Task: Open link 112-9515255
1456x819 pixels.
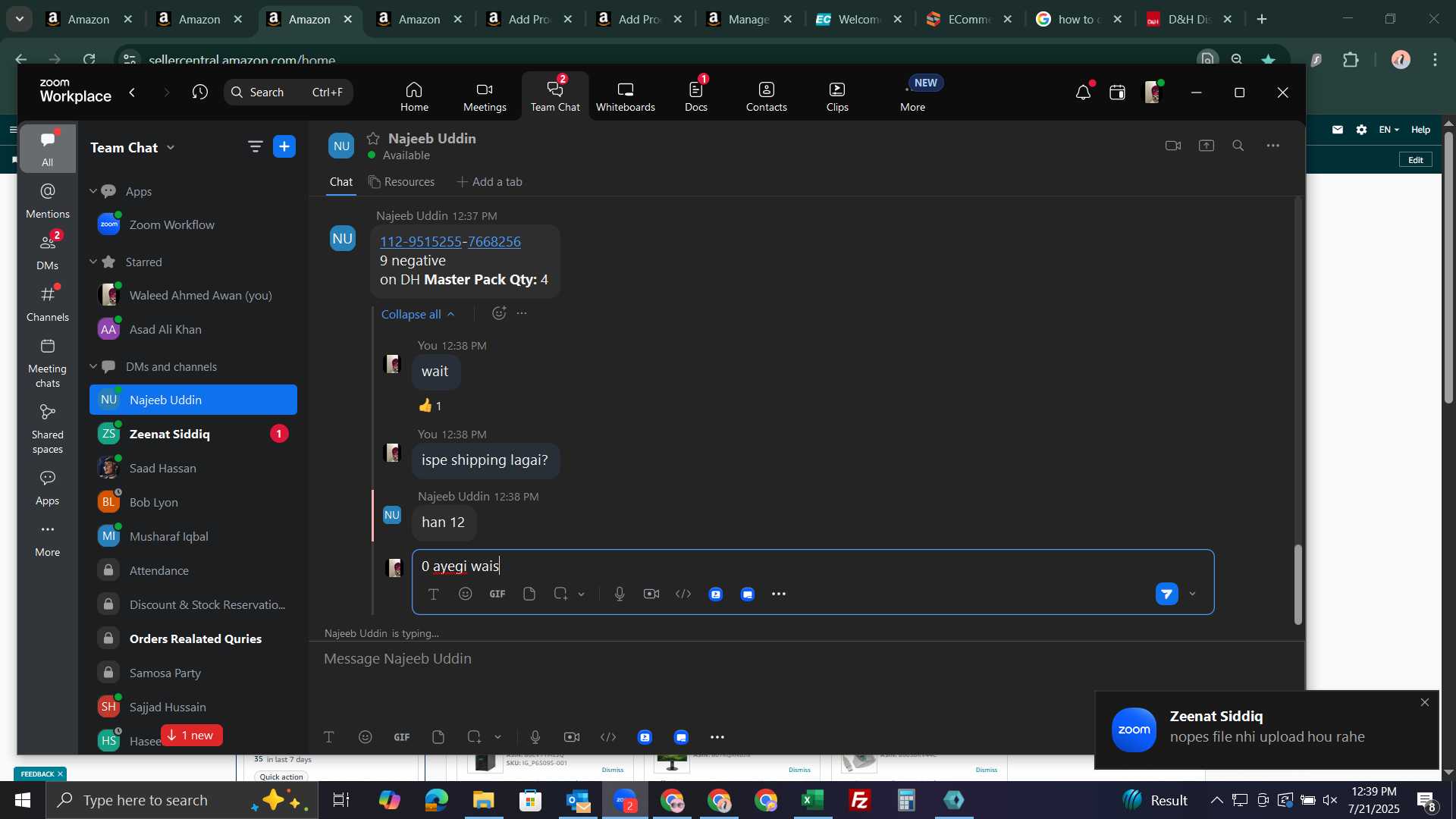Action: (x=421, y=241)
